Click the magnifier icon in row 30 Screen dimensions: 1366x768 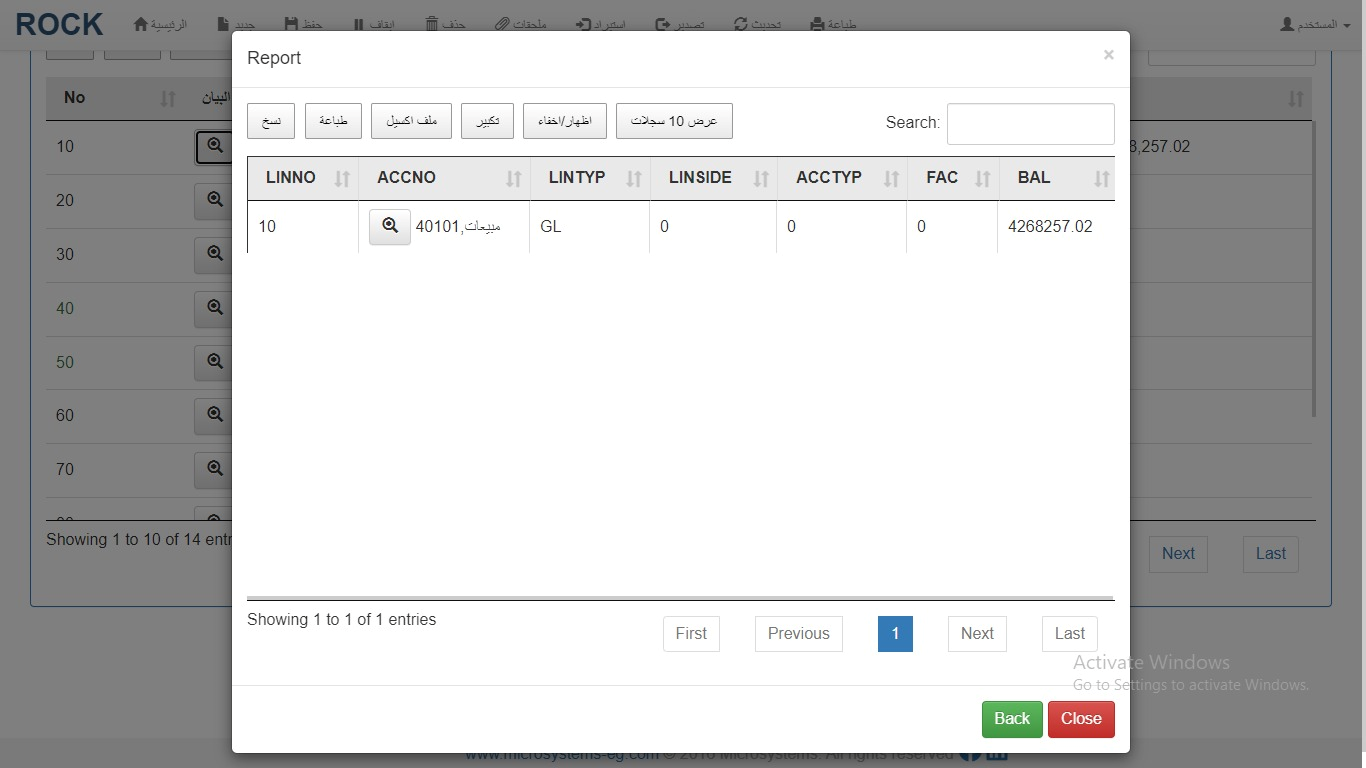(214, 254)
